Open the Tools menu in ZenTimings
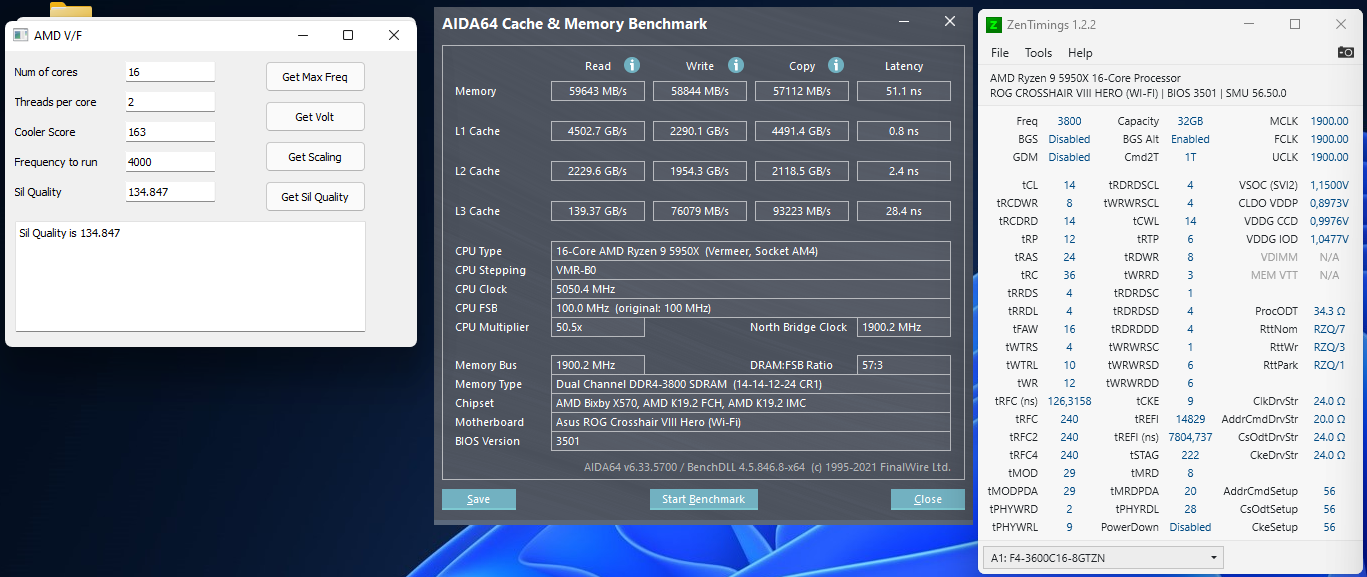The width and height of the screenshot is (1367, 577). [1038, 53]
